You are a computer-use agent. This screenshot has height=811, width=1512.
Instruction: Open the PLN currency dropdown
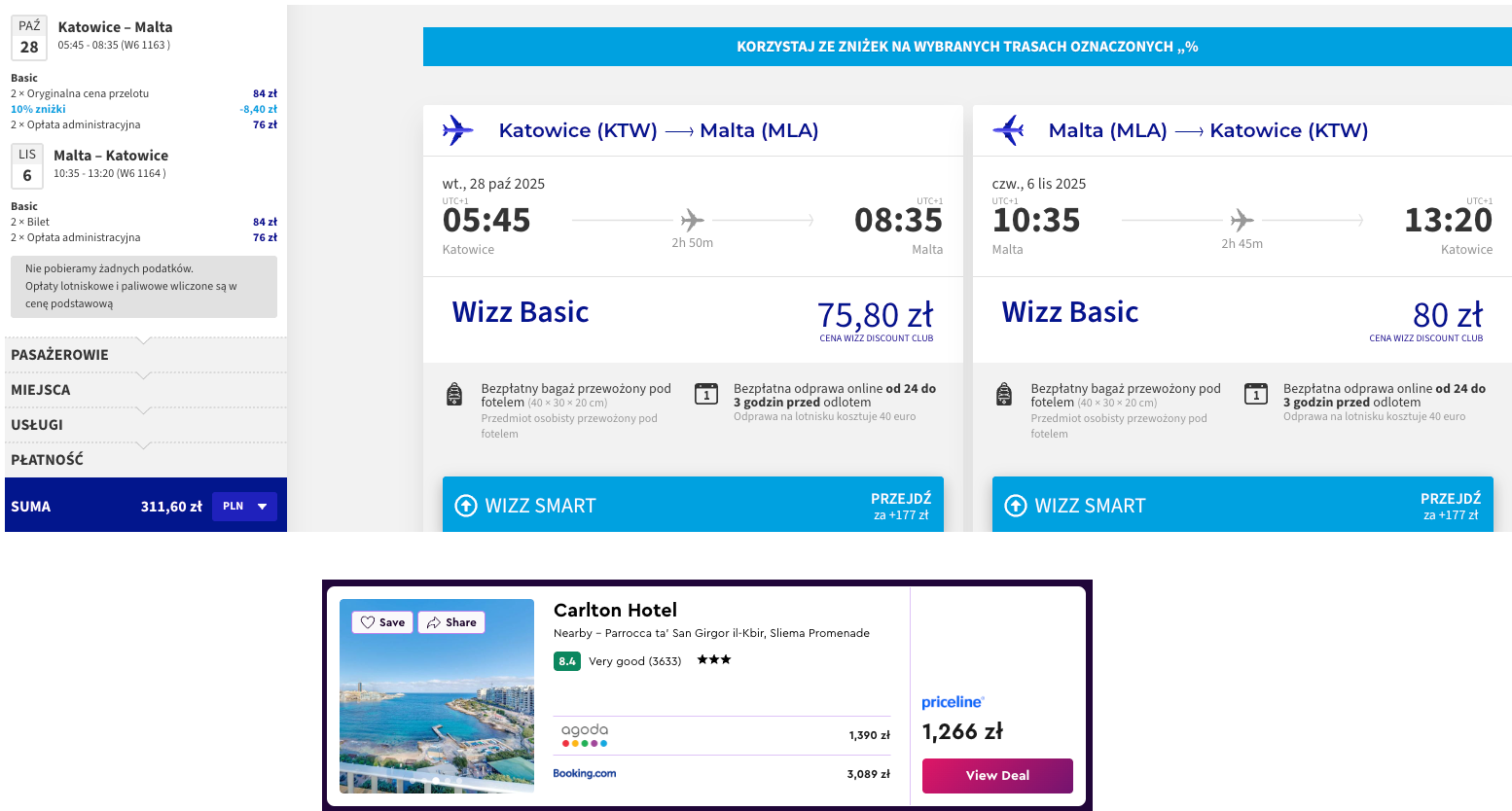pos(244,507)
